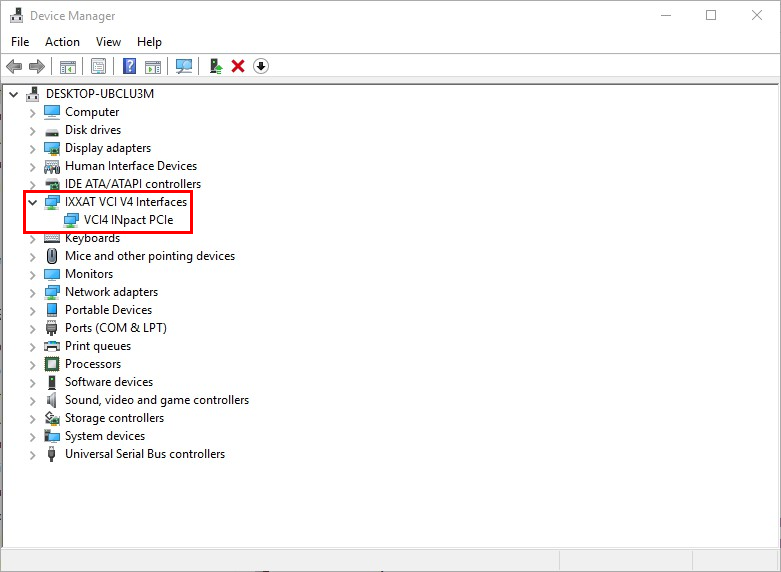Image resolution: width=781 pixels, height=572 pixels.
Task: Select the Software devices row
Action: coord(109,382)
